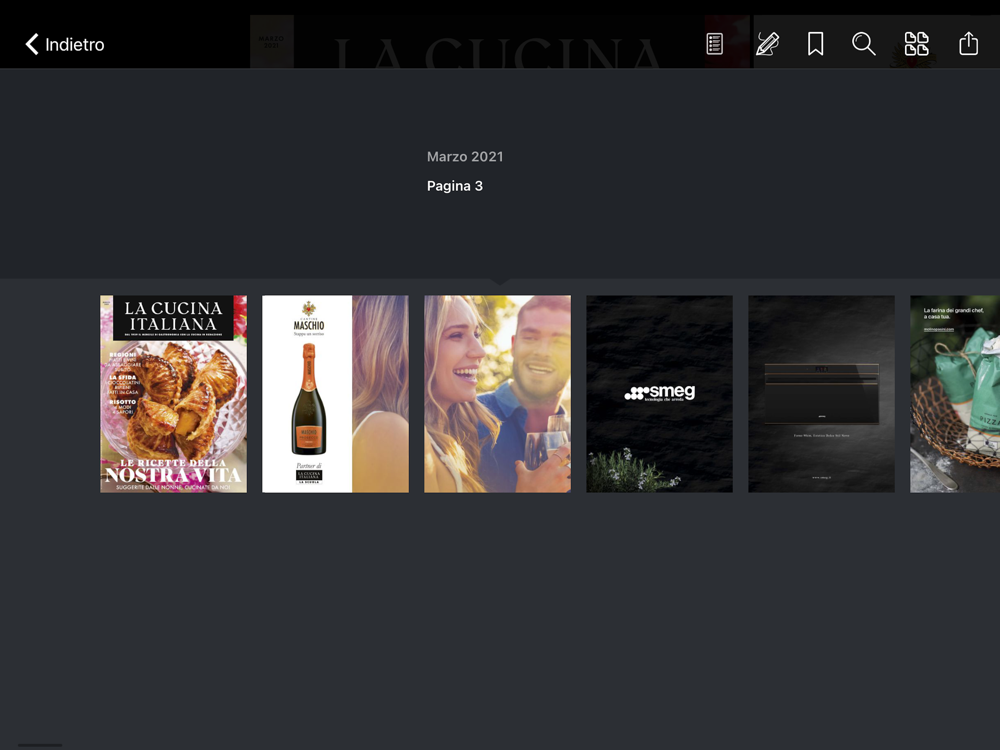Click the 'Marzo 2021' issue label
Image resolution: width=1000 pixels, height=750 pixels.
(465, 157)
